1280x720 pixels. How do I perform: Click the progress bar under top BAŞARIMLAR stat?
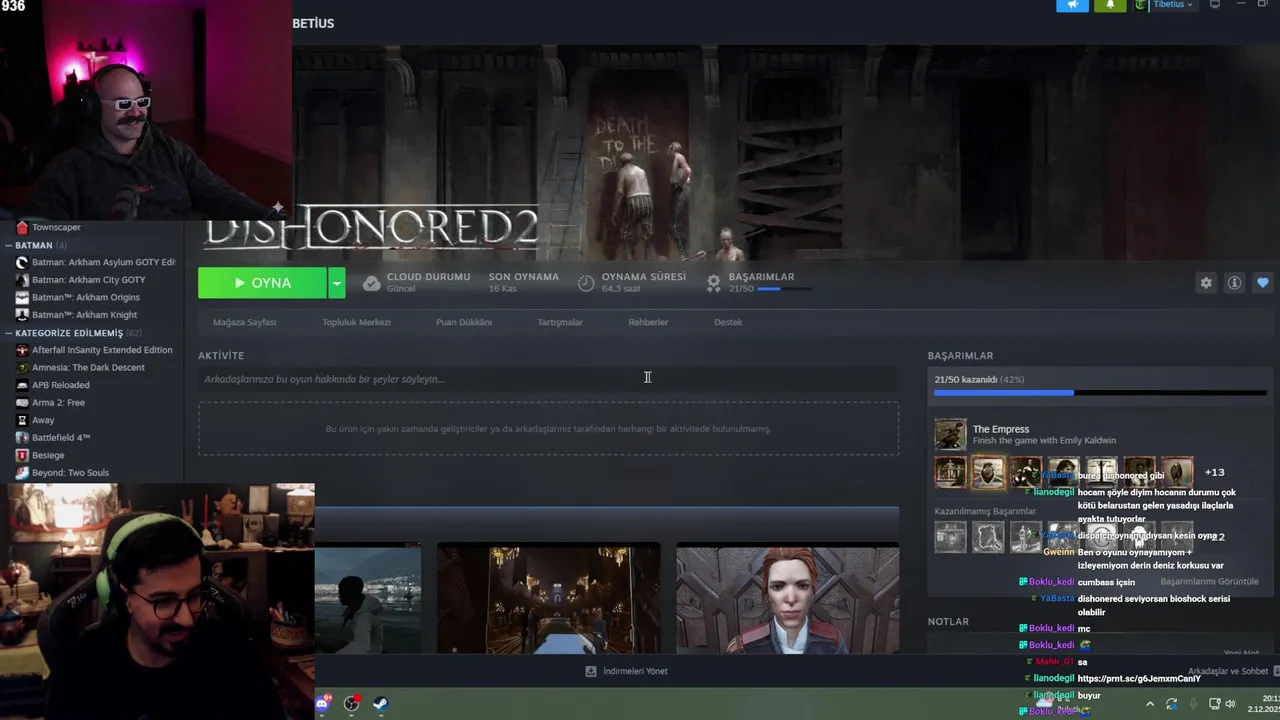pos(784,289)
